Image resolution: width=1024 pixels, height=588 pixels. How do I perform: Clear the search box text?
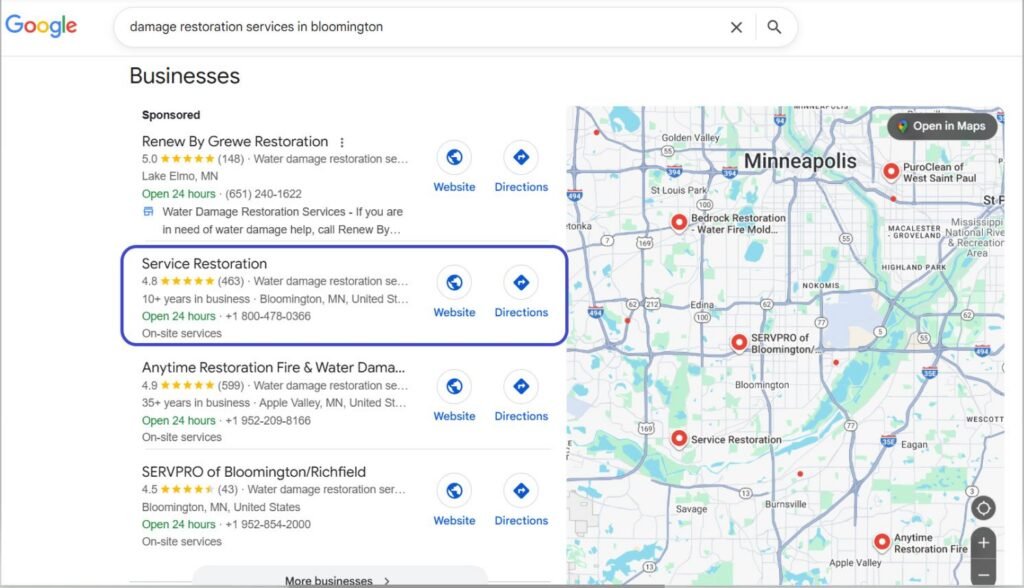point(736,27)
